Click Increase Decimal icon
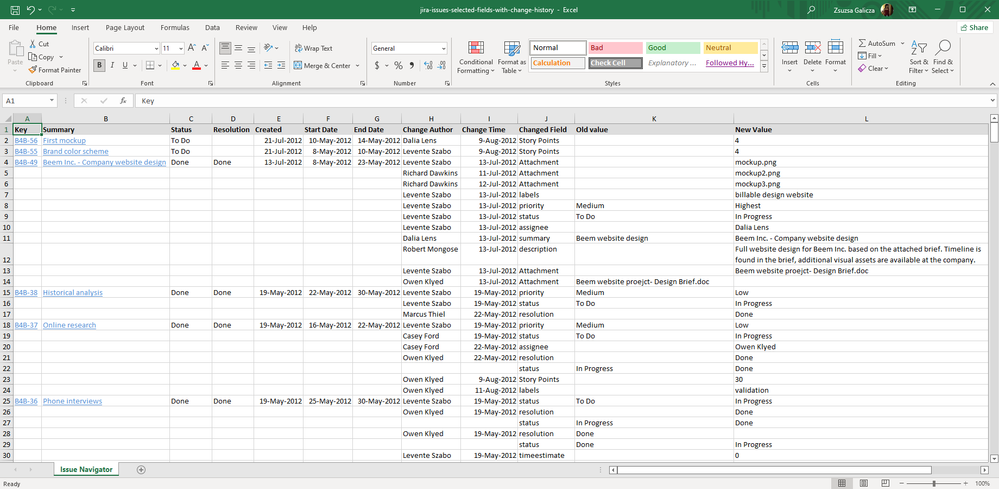 (x=428, y=66)
